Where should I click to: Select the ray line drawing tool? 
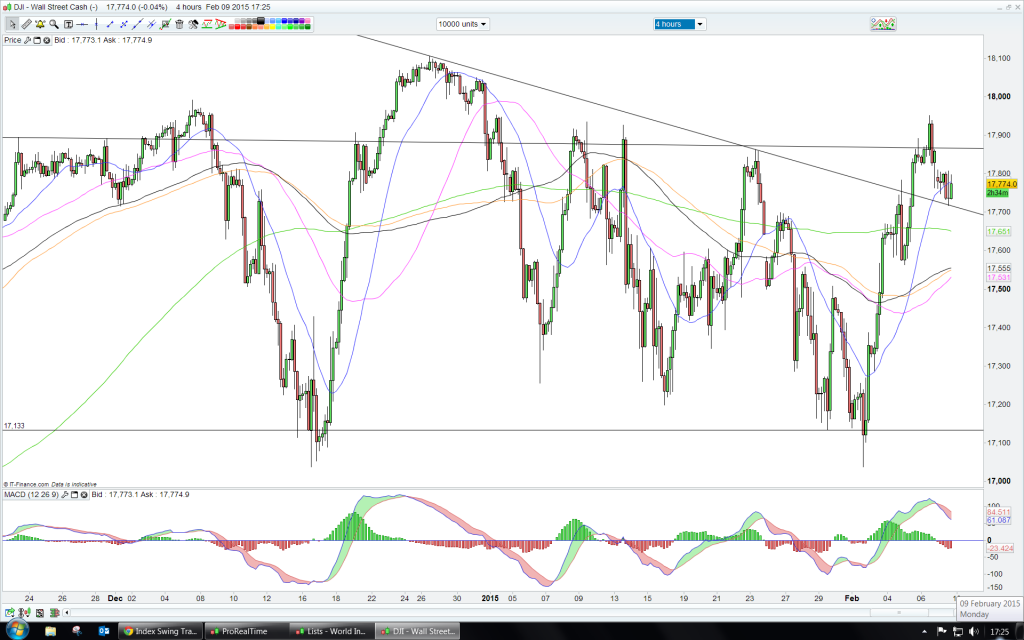click(x=123, y=24)
